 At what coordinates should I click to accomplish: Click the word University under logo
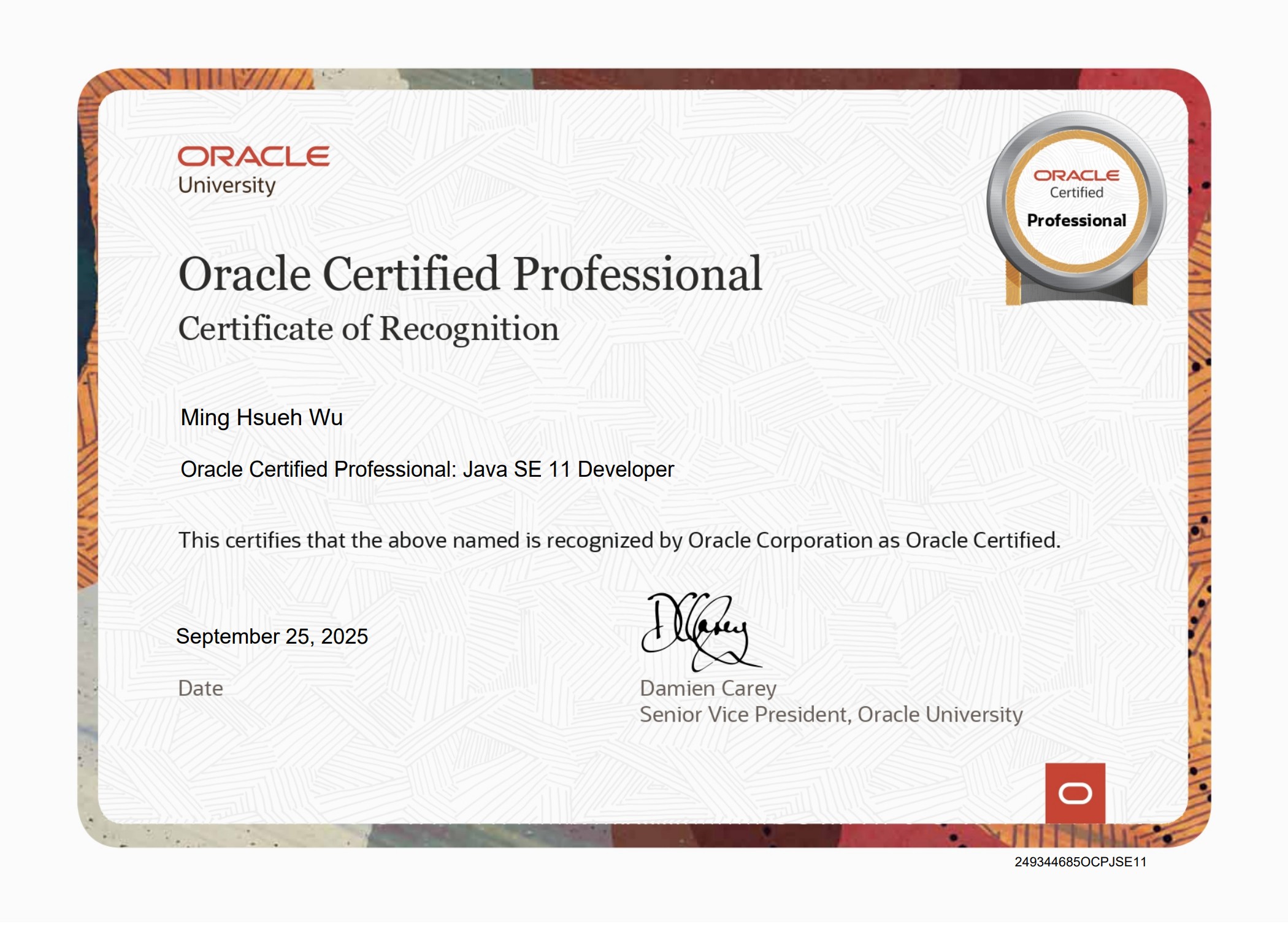point(227,185)
